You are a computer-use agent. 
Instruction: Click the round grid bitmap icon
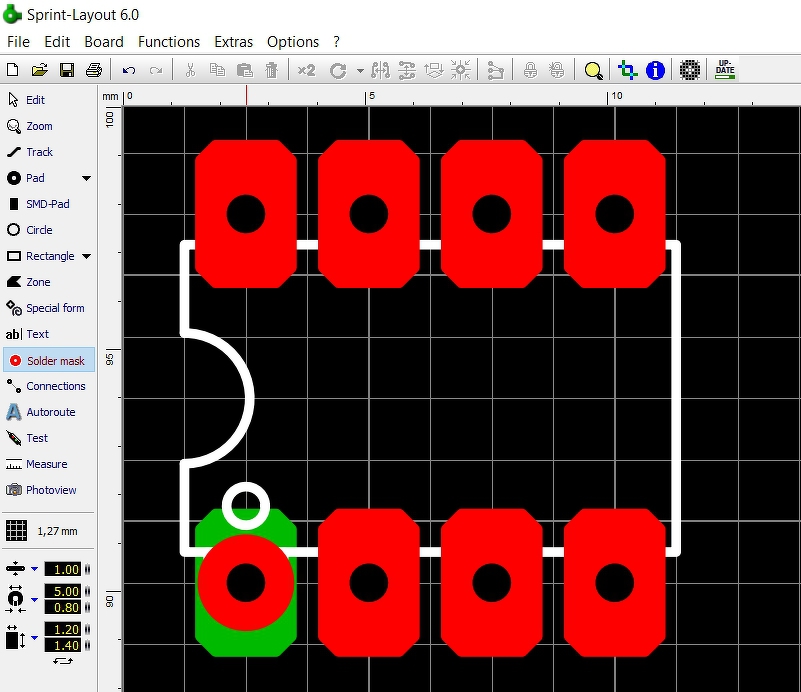pyautogui.click(x=690, y=70)
